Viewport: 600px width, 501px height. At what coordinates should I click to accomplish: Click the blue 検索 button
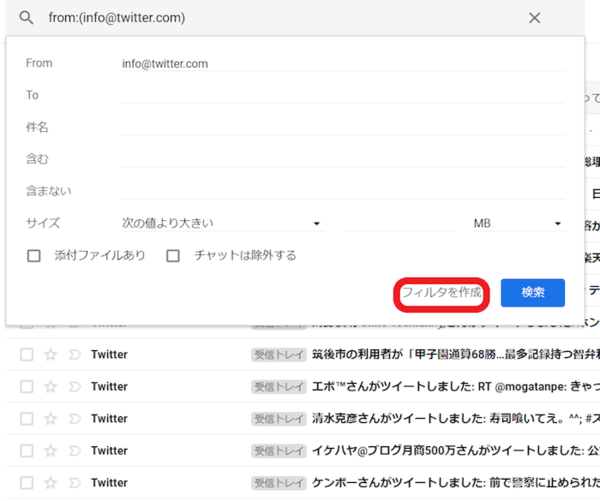click(533, 293)
